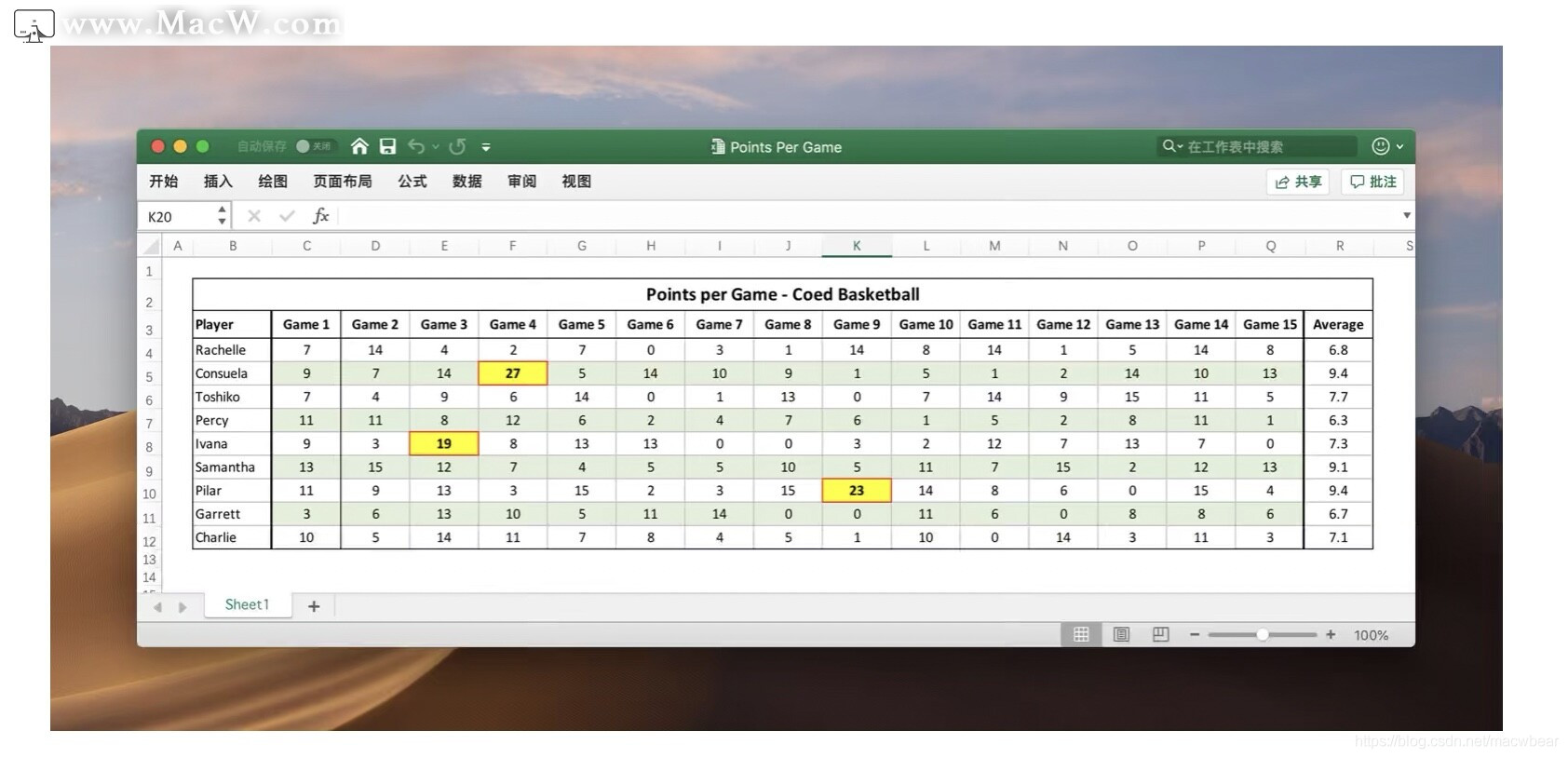
Task: Open the Customize Quick Access Toolbar dropdown
Action: [x=486, y=146]
